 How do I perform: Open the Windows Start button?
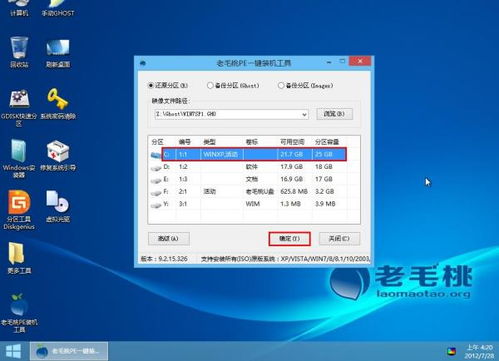pyautogui.click(x=13, y=351)
